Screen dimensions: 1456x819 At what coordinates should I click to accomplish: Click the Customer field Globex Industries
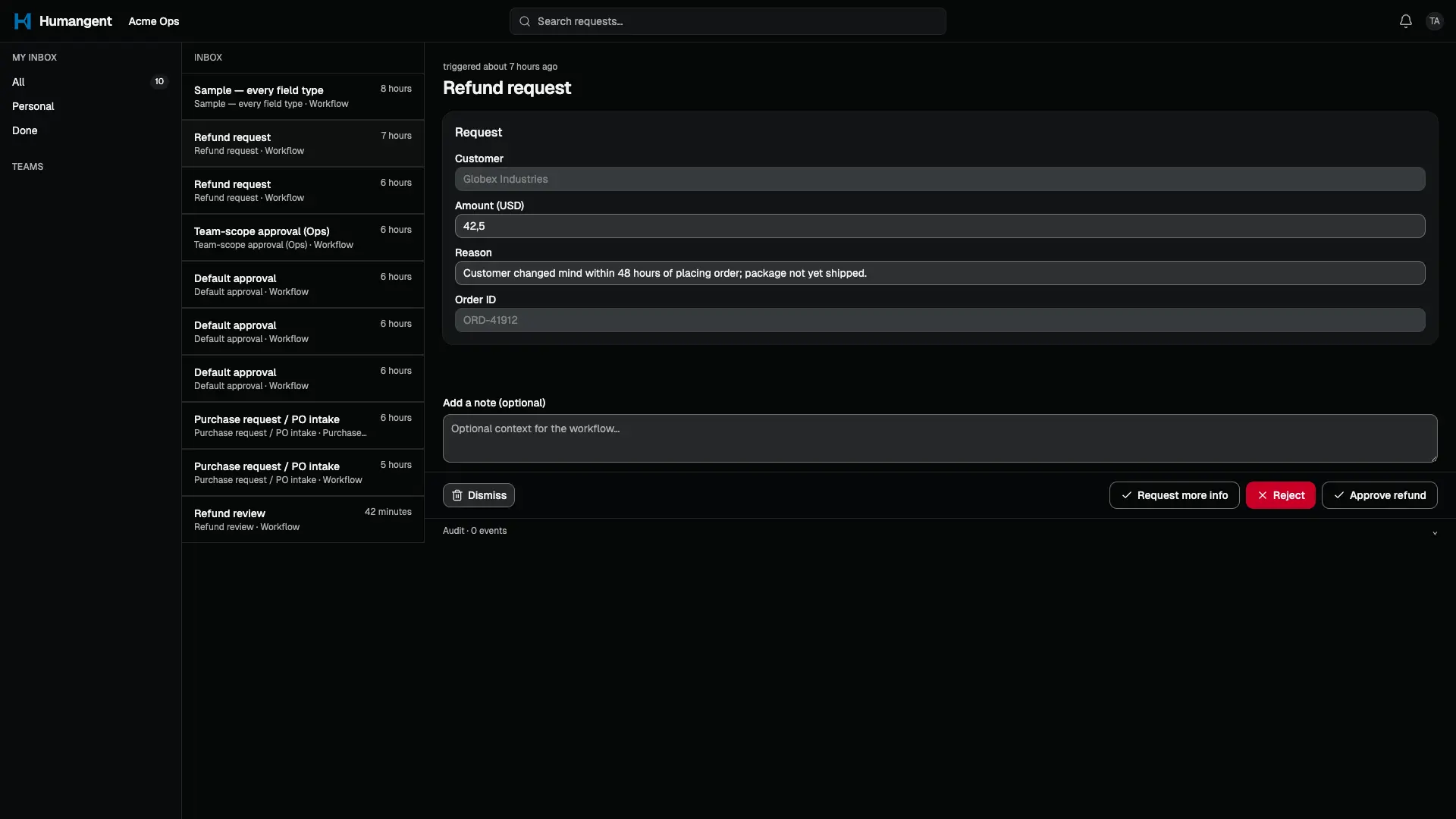pyautogui.click(x=940, y=179)
